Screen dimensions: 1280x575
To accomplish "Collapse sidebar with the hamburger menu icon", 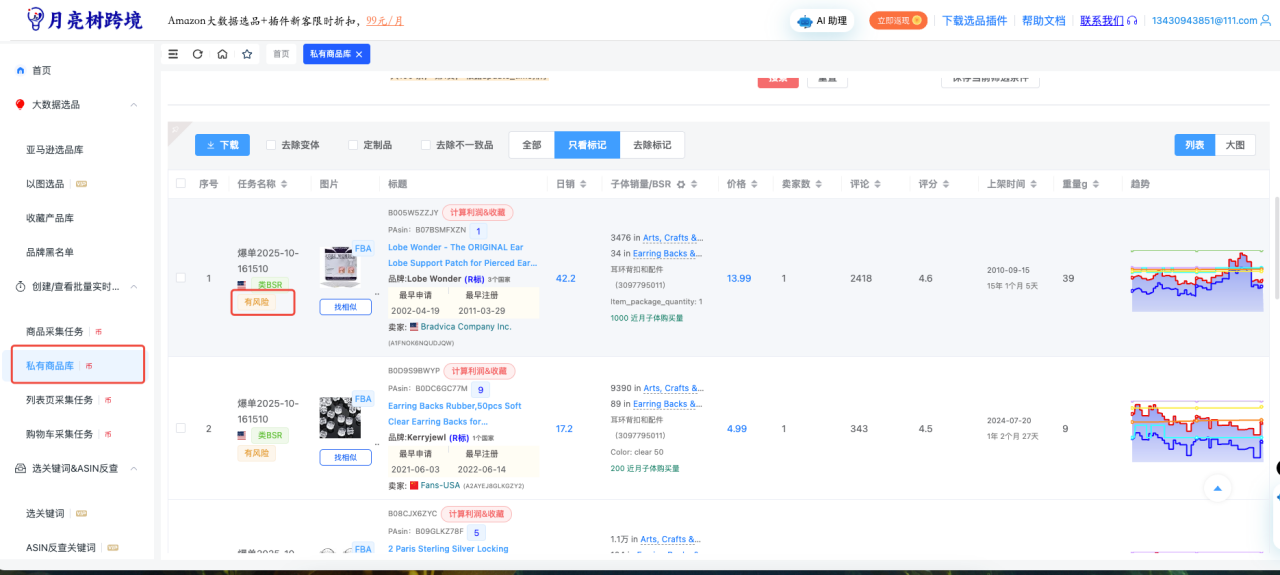I will click(173, 54).
